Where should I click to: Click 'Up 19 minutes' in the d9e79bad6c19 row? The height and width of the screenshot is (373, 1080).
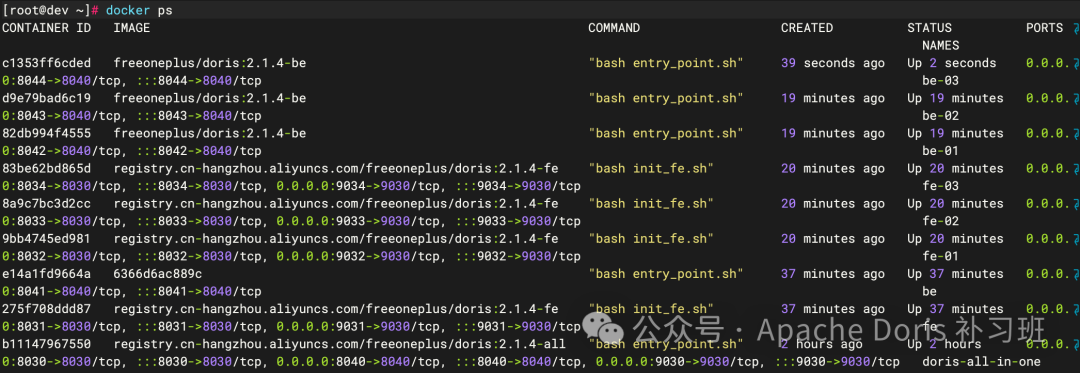(955, 98)
